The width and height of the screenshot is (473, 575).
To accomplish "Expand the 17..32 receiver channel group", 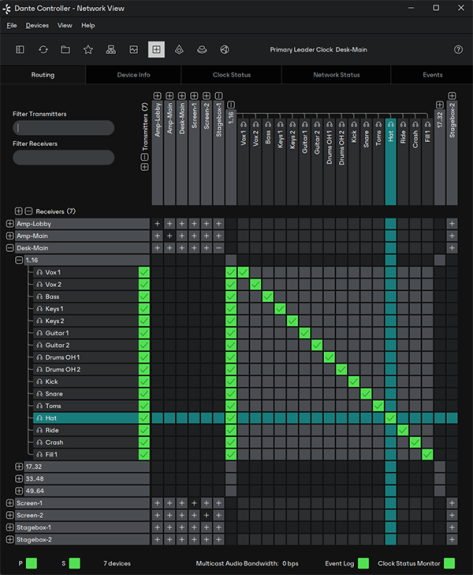I will [19, 466].
